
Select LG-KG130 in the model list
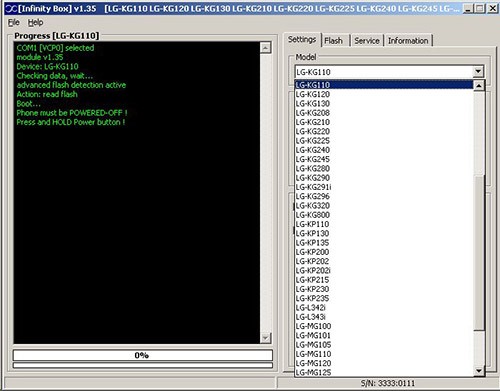[x=384, y=104]
